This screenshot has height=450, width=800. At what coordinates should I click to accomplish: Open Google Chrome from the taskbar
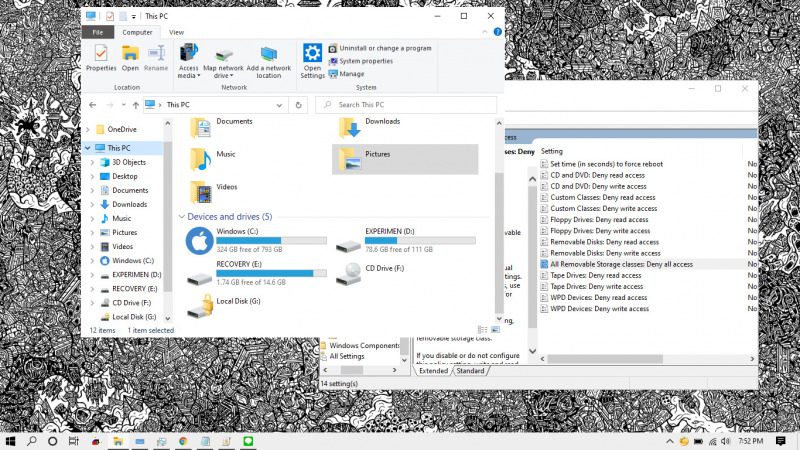coord(183,441)
